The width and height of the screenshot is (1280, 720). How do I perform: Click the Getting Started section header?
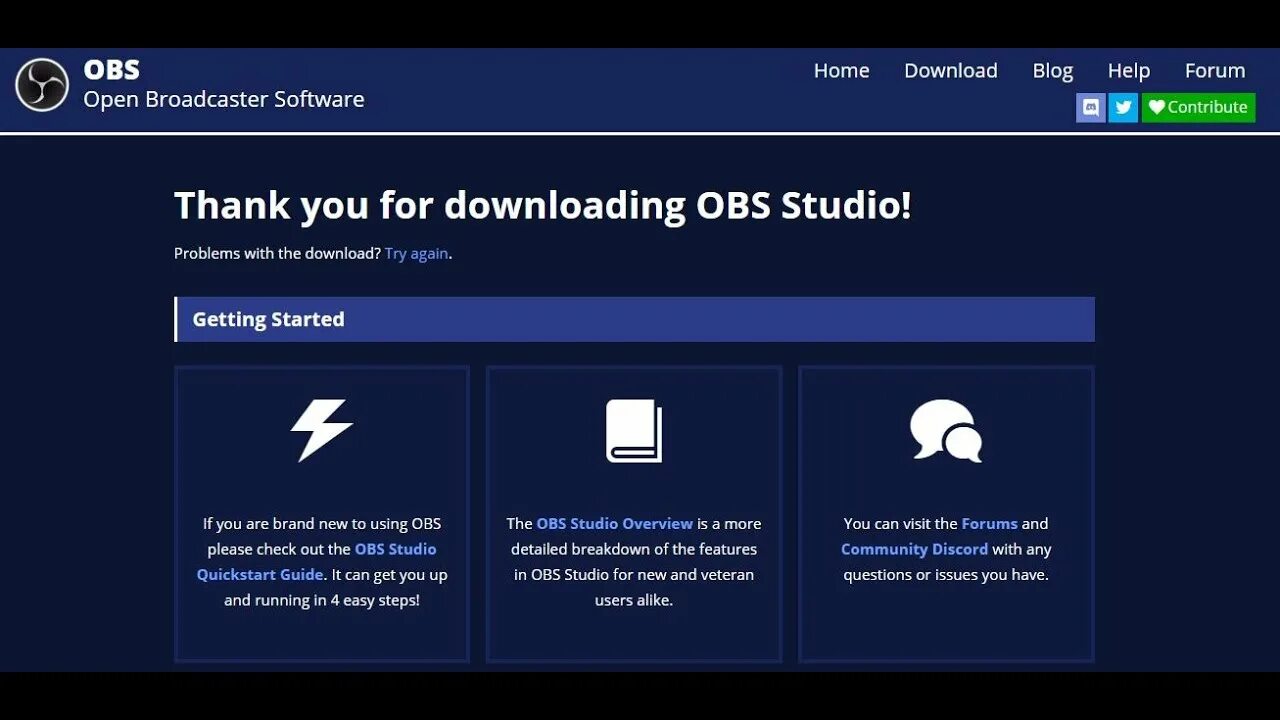click(x=634, y=319)
